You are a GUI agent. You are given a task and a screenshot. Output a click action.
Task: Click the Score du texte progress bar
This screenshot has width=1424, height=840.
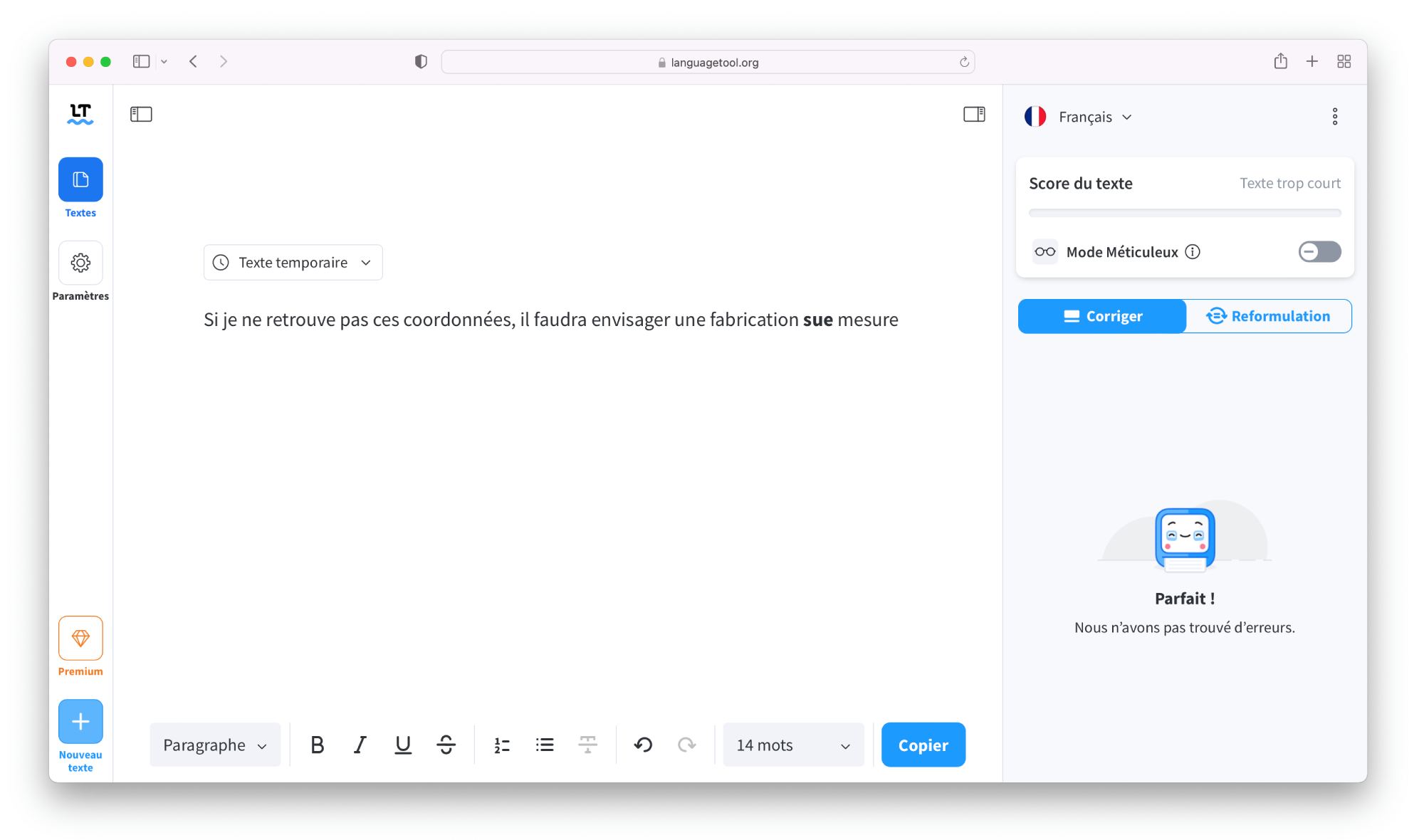[1184, 212]
